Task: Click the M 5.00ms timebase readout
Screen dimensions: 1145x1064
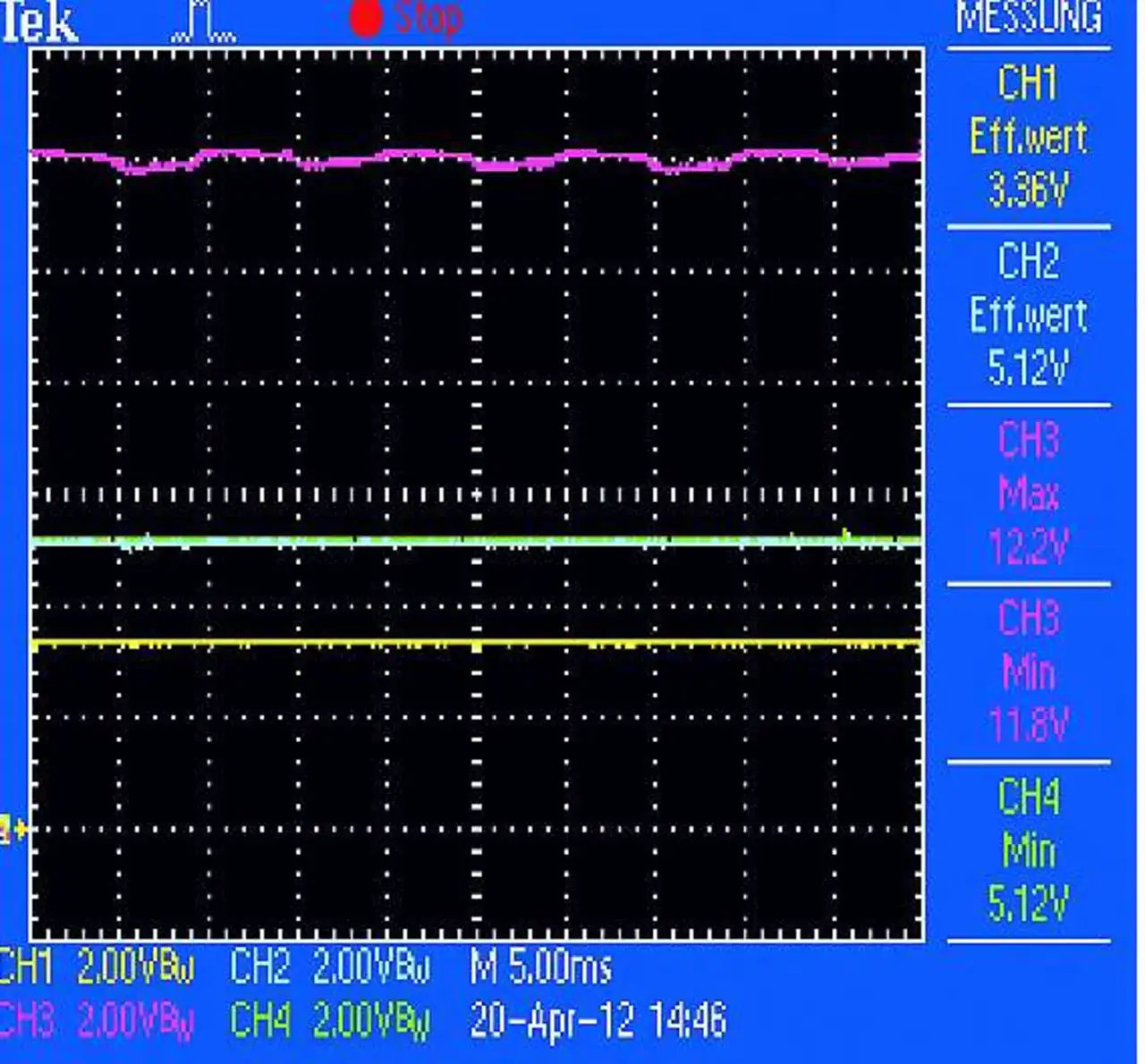Action: 541,967
